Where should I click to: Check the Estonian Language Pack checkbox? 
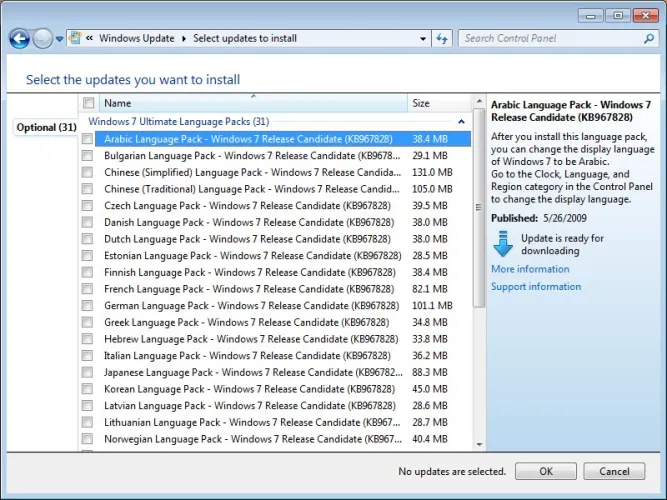pyautogui.click(x=87, y=255)
